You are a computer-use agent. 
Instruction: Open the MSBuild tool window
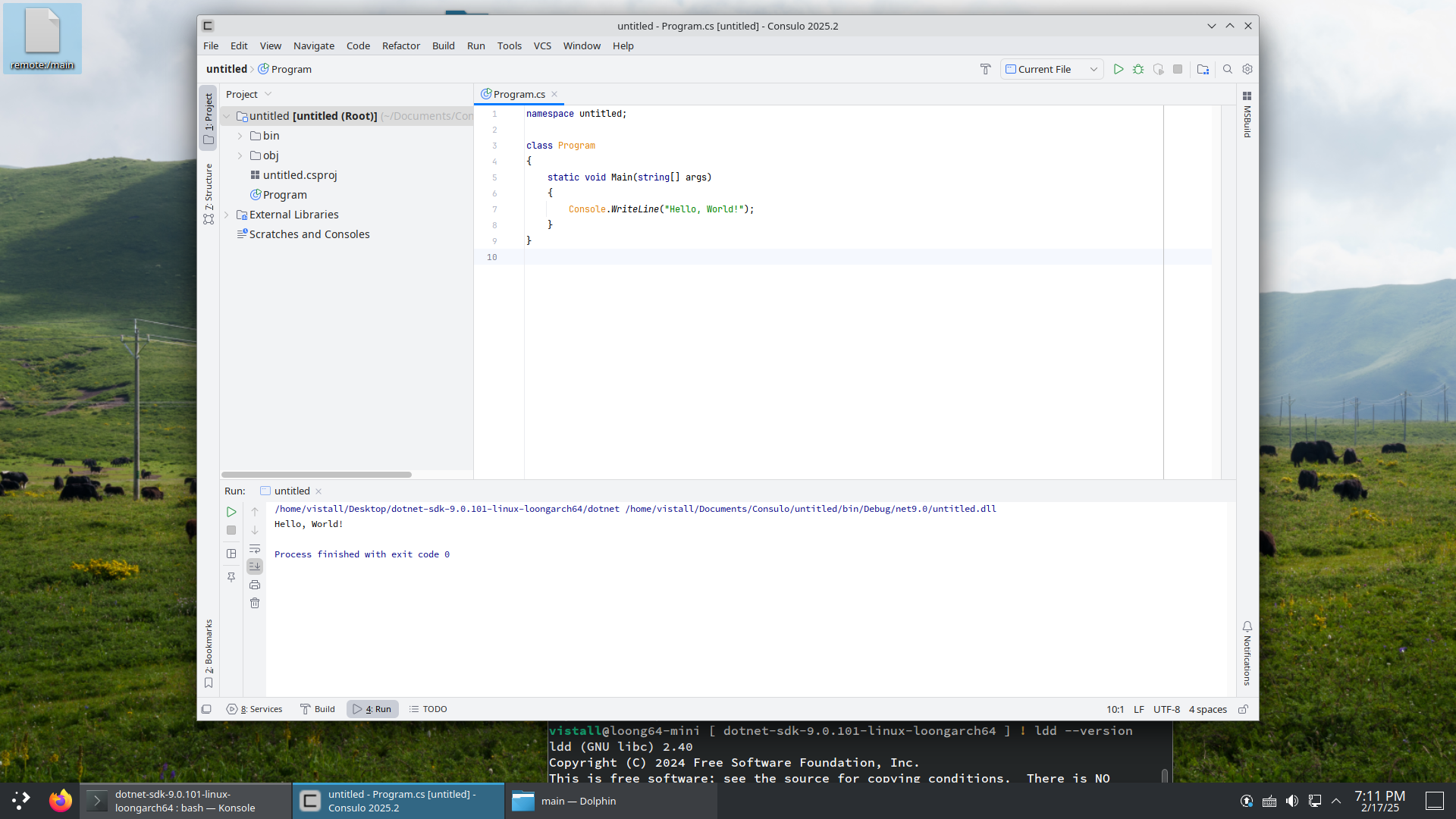(1247, 115)
